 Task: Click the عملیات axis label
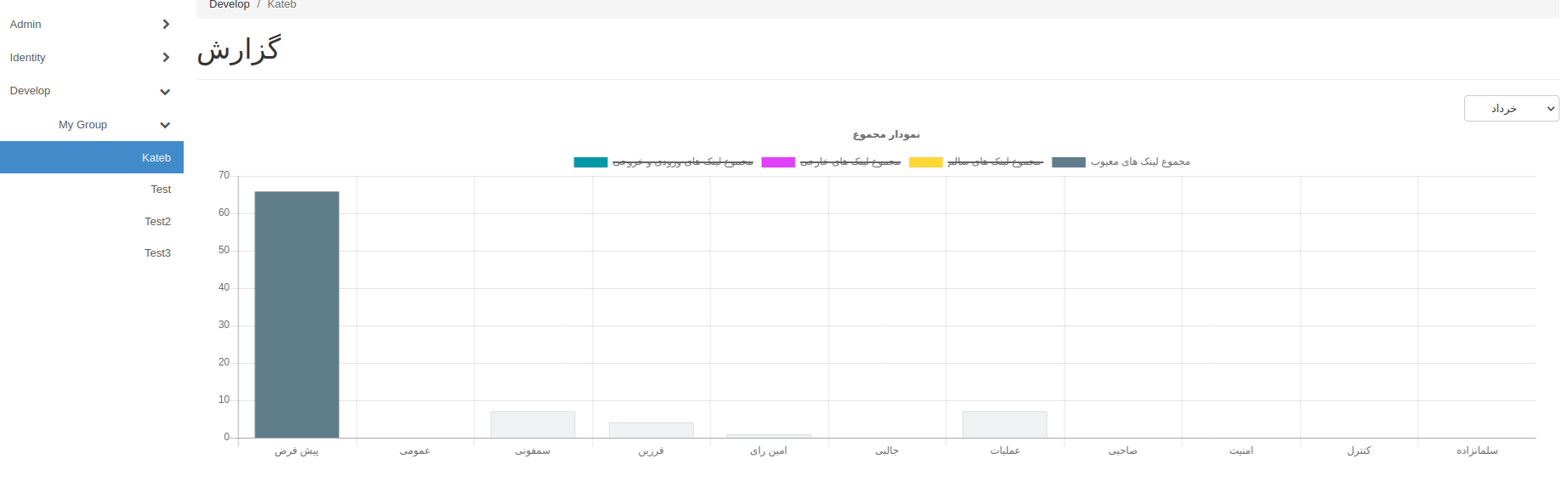pyautogui.click(x=1005, y=451)
